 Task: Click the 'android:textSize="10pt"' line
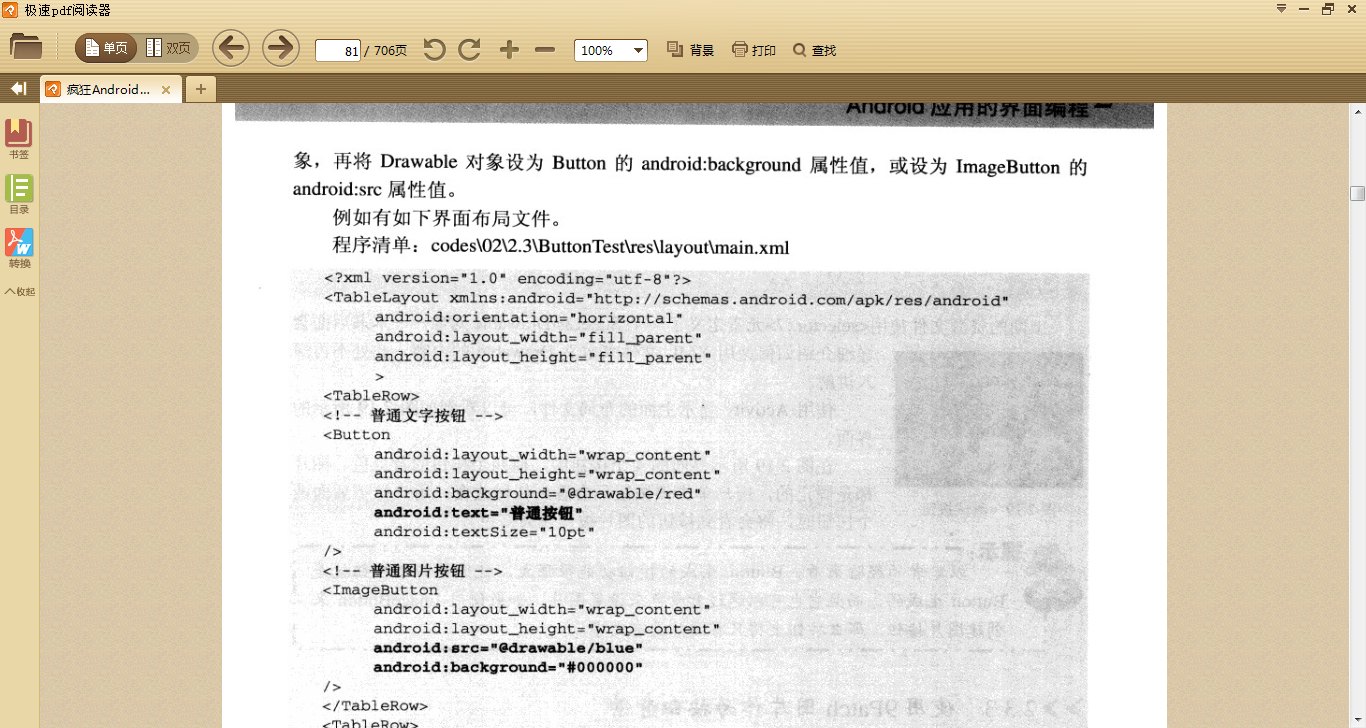click(x=484, y=531)
